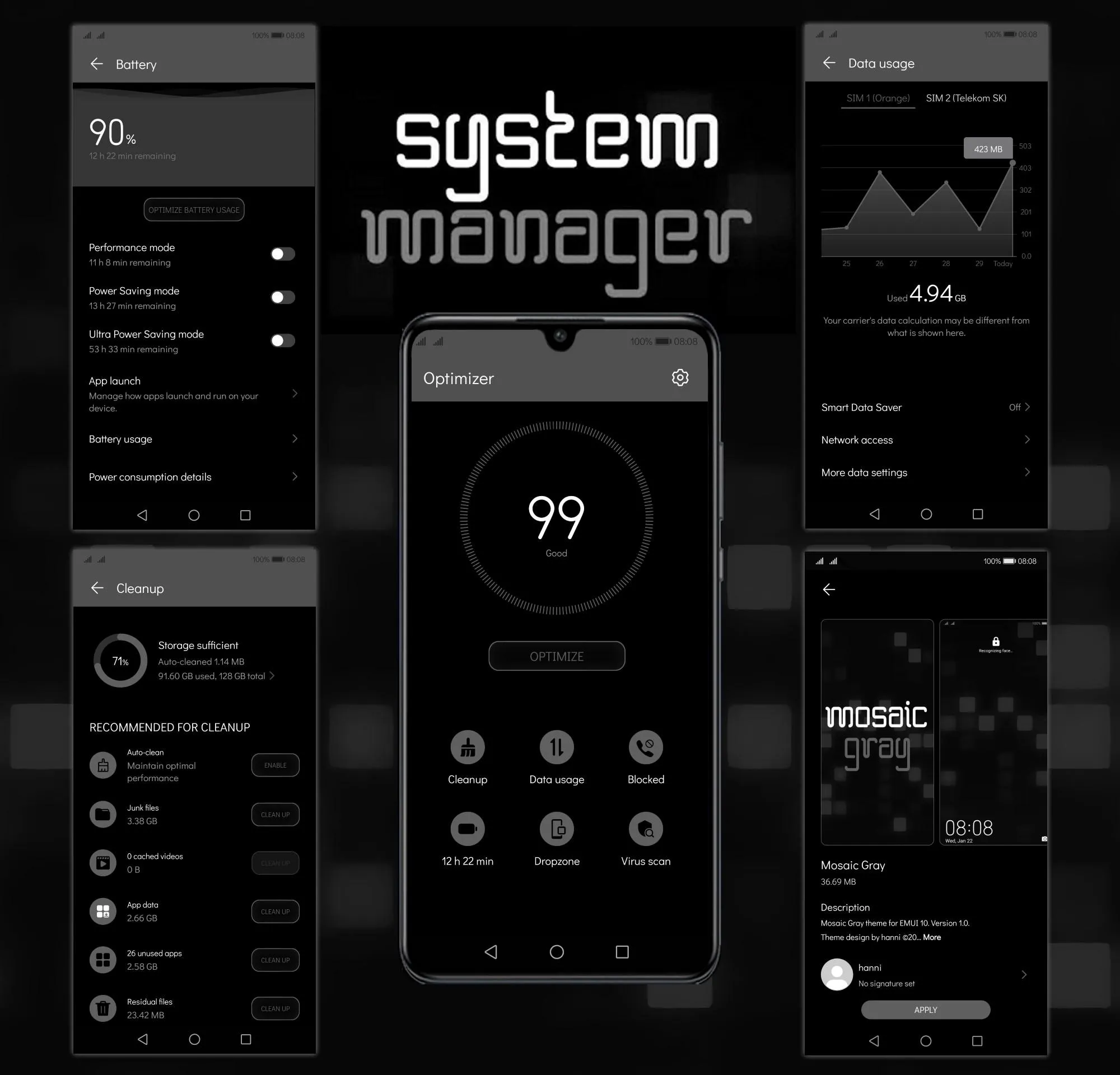Click OPTIMIZE button in Optimizer
Screen dimensions: 1120x1075
point(557,656)
